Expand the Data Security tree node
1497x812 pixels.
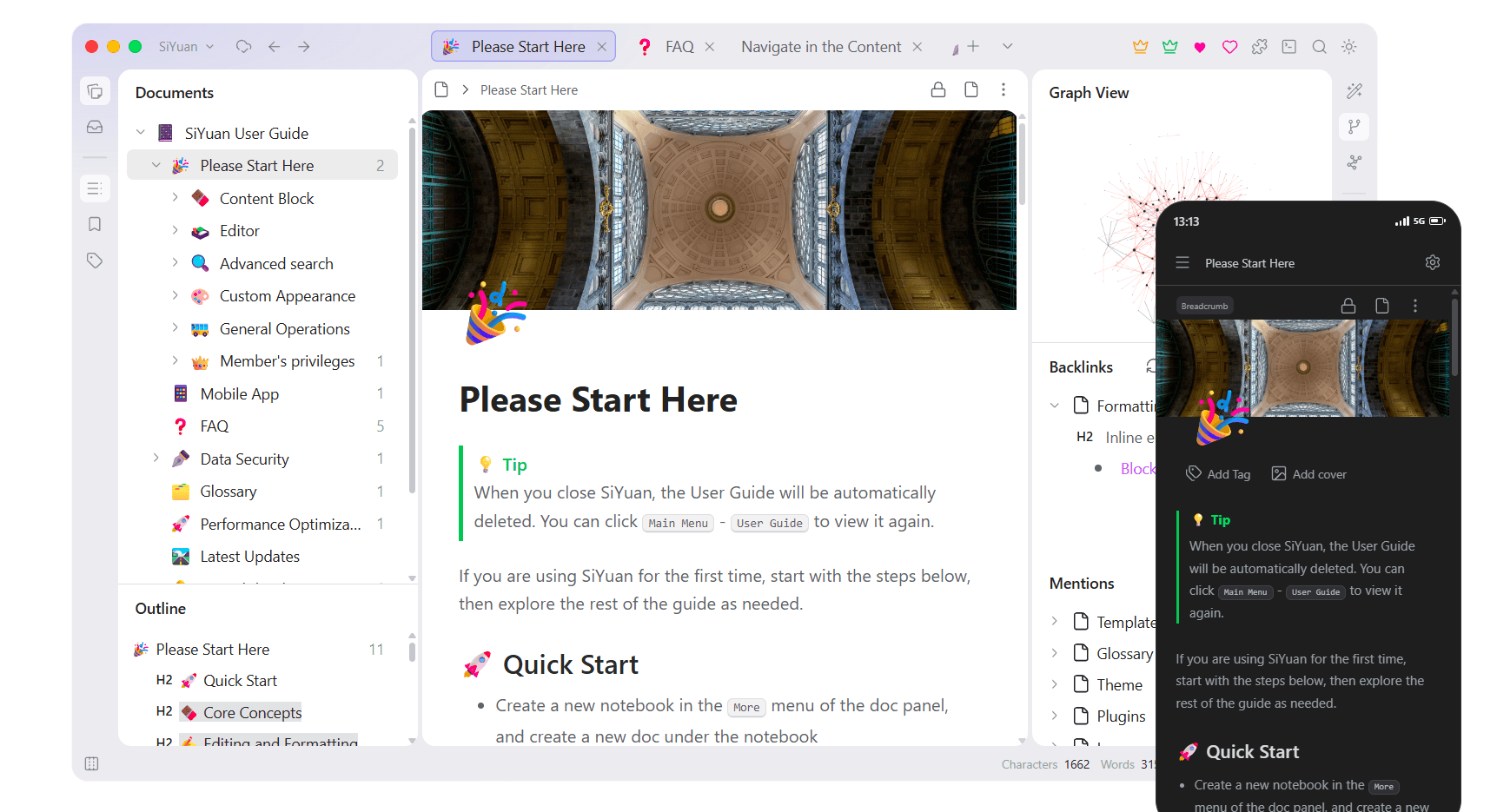tap(156, 459)
